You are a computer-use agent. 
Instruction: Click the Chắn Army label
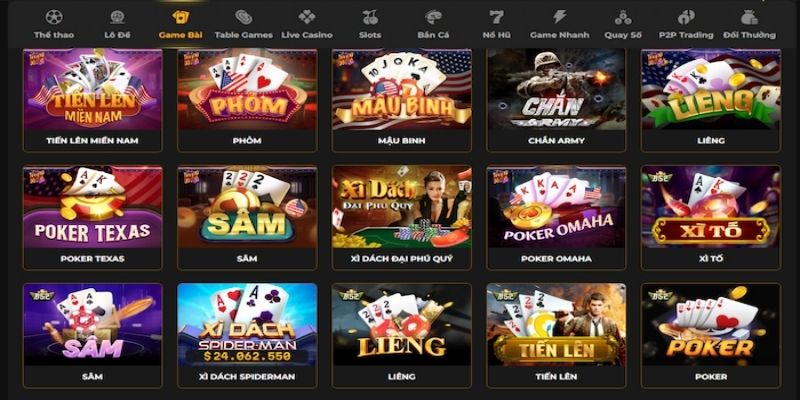(556, 140)
